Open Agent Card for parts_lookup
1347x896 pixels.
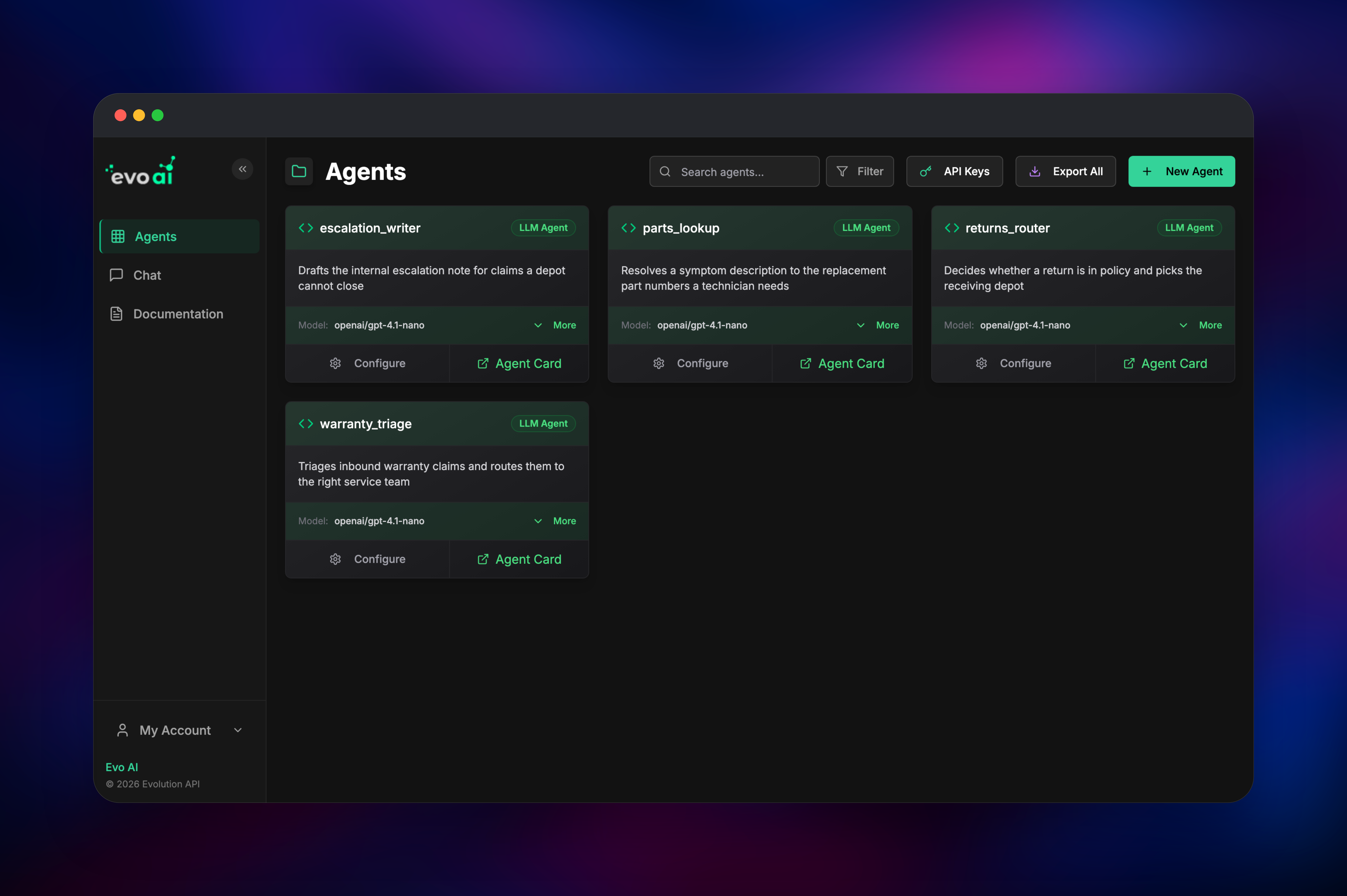[x=842, y=363]
